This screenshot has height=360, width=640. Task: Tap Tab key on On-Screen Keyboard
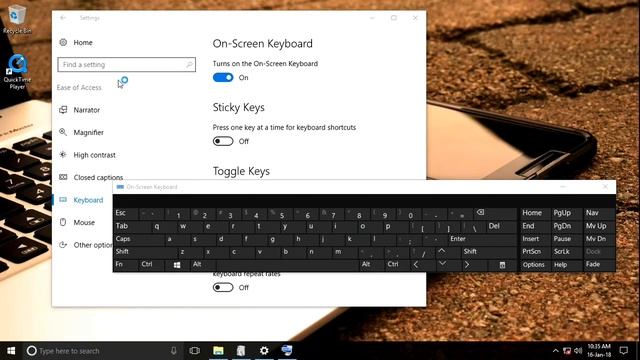click(132, 226)
